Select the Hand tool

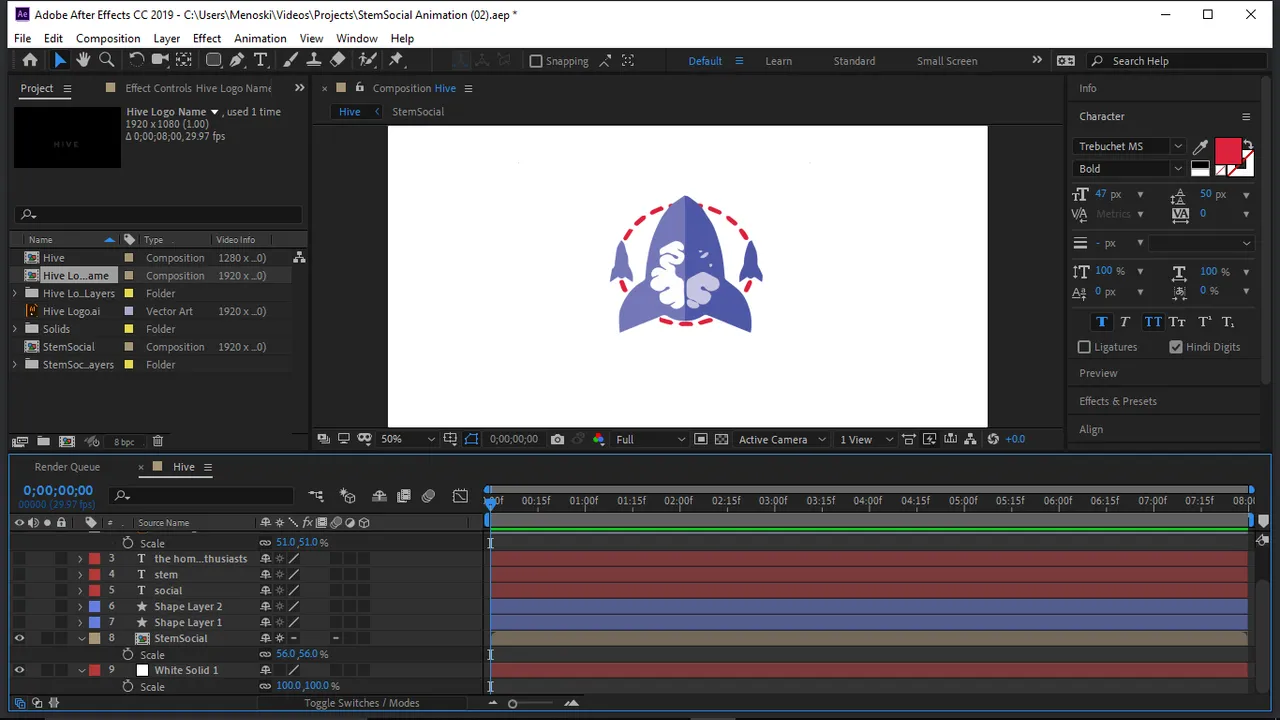(x=83, y=60)
